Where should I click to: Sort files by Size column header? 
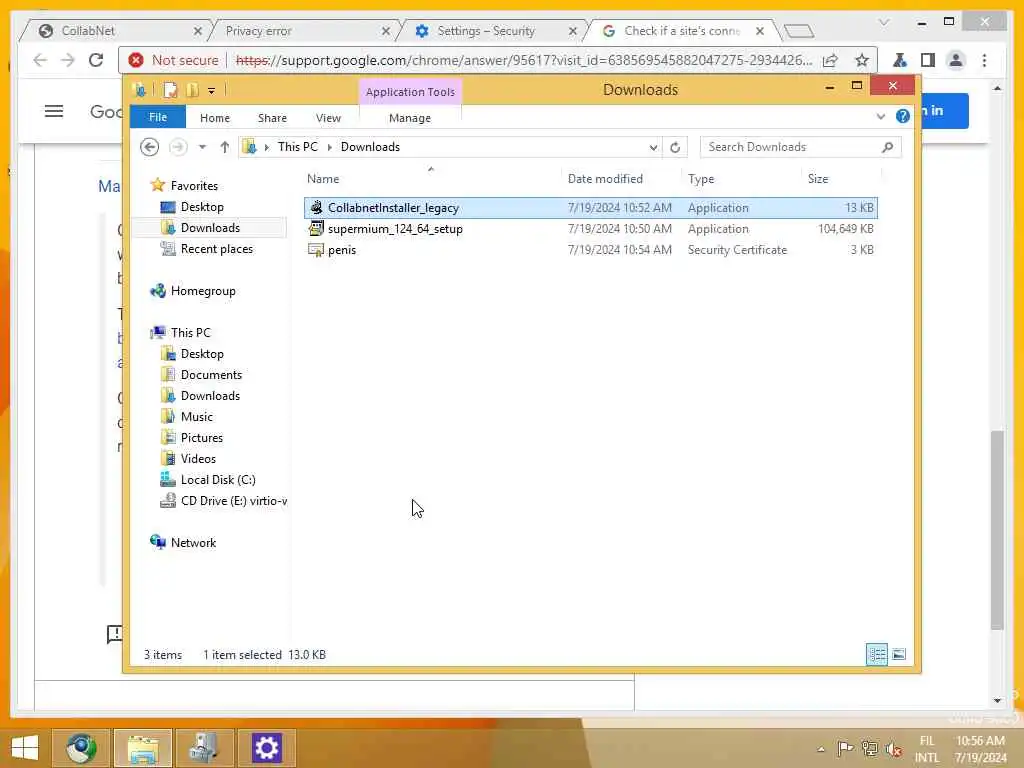818,178
